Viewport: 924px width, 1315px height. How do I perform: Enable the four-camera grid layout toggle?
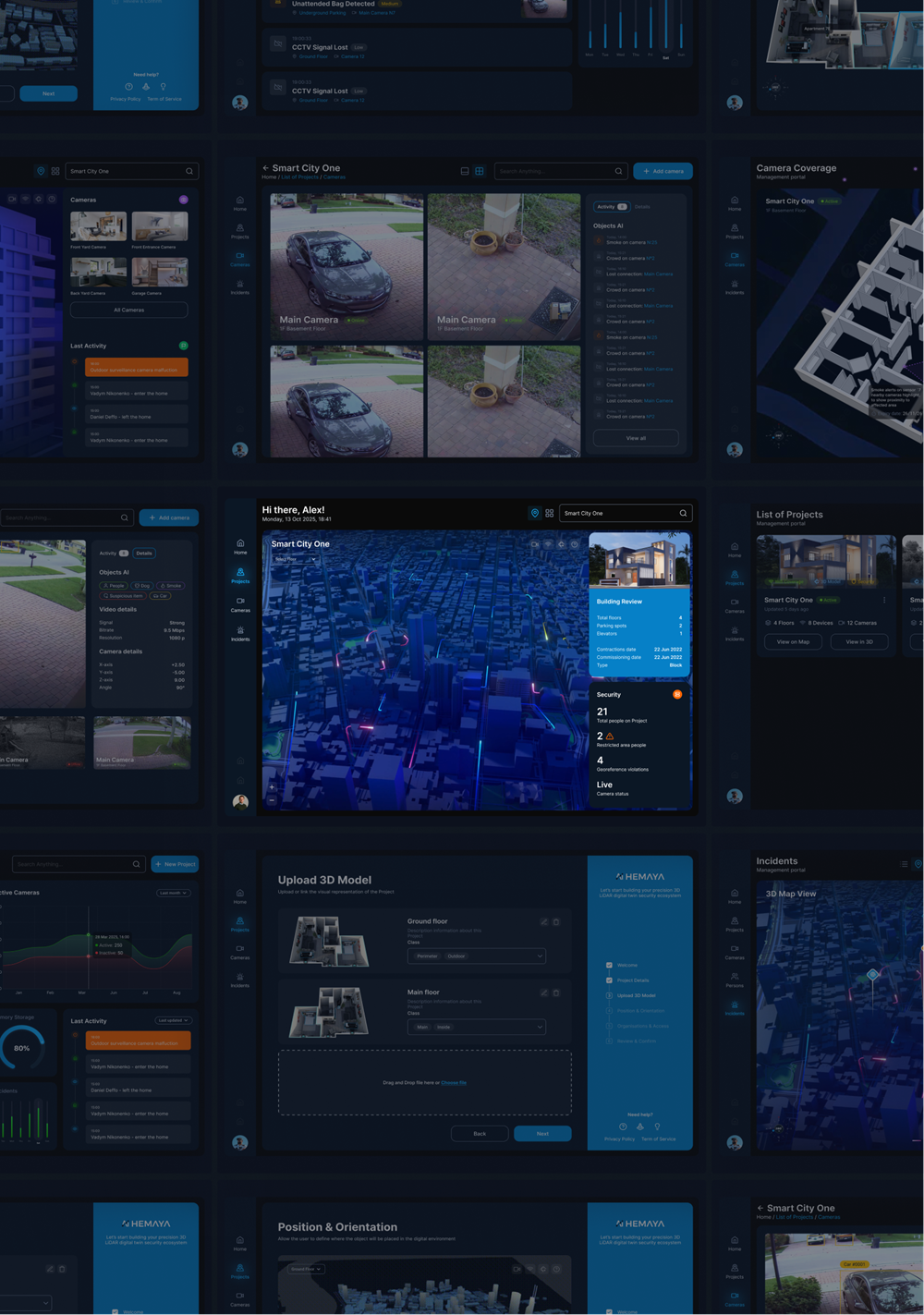(480, 171)
